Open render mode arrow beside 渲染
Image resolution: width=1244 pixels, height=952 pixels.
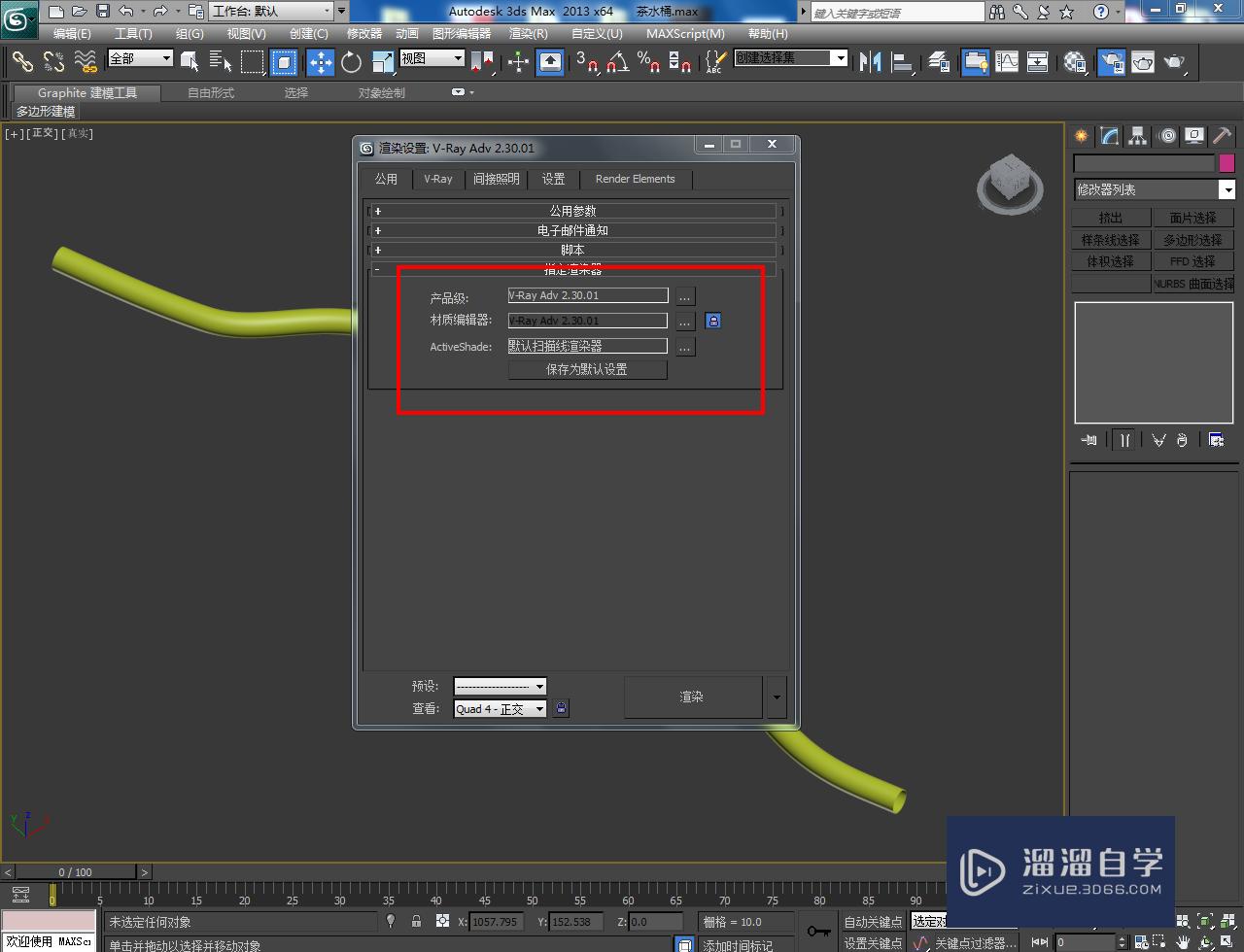pos(776,697)
